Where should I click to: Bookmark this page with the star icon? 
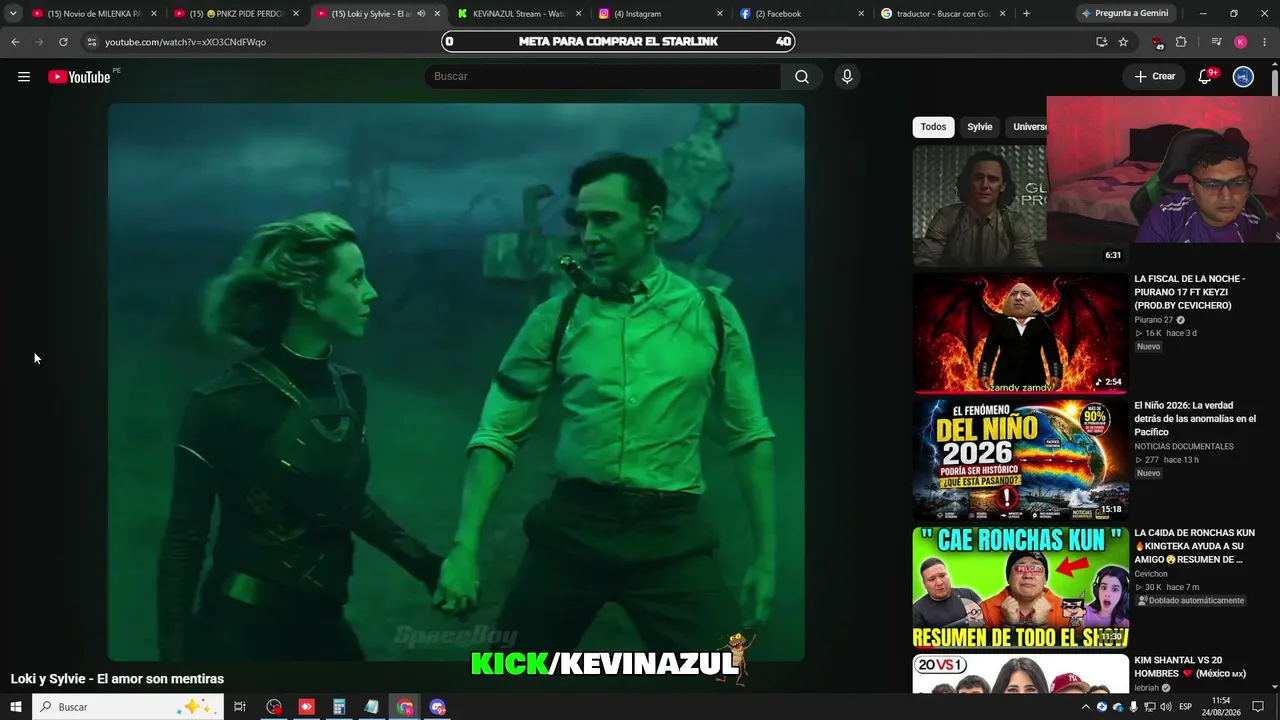(1123, 42)
